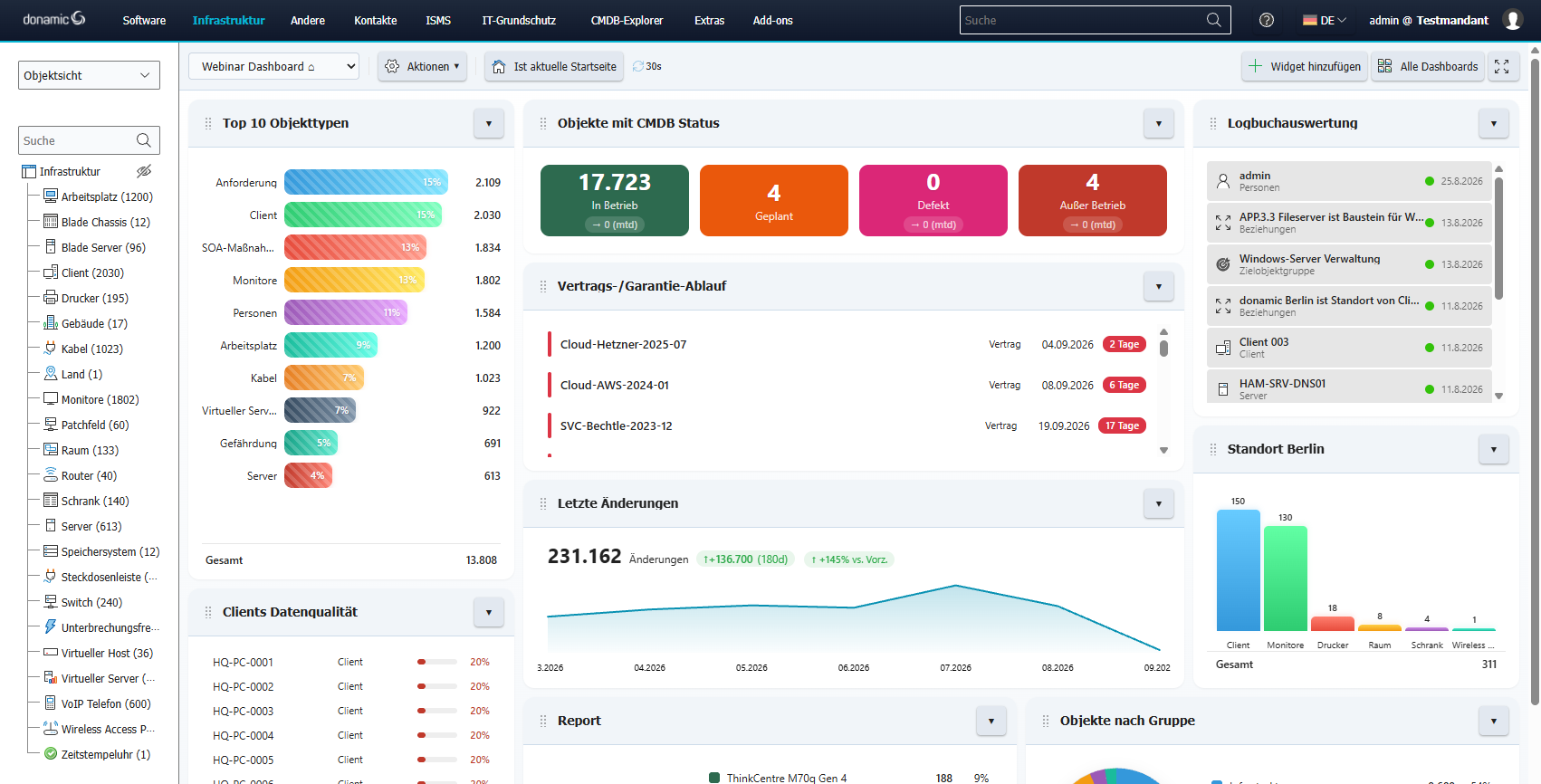1541x784 pixels.
Task: Open the In Betrieb status card
Action: coord(615,200)
